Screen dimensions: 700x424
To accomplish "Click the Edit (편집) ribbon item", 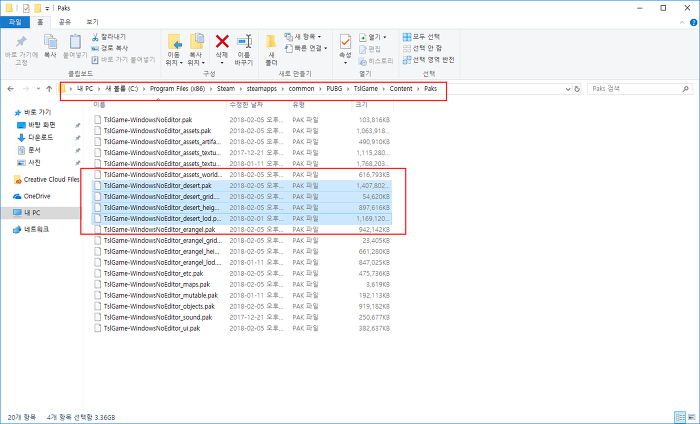I will pos(370,49).
